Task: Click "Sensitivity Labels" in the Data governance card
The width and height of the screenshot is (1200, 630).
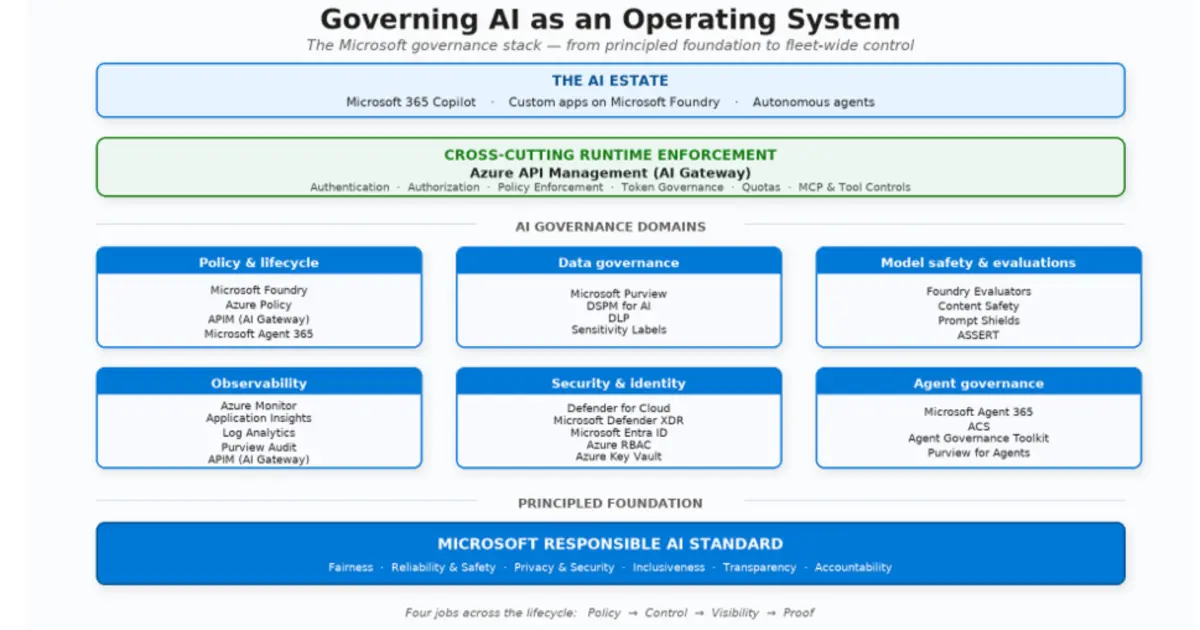Action: [x=619, y=330]
